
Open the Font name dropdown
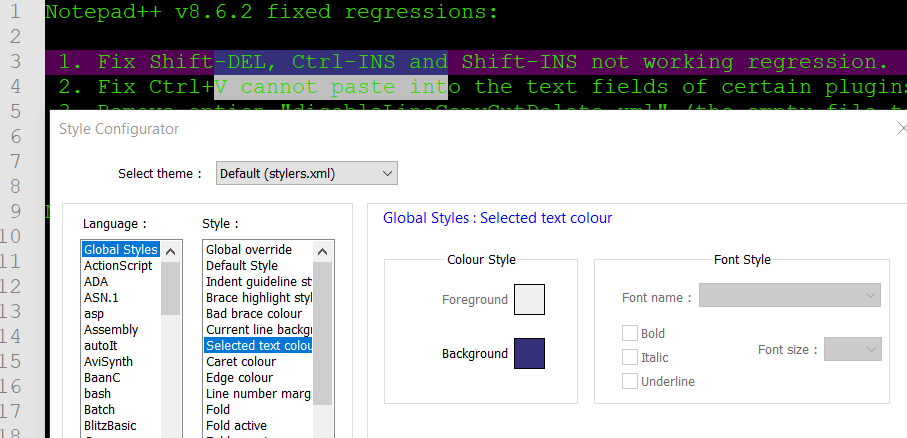pyautogui.click(x=790, y=295)
